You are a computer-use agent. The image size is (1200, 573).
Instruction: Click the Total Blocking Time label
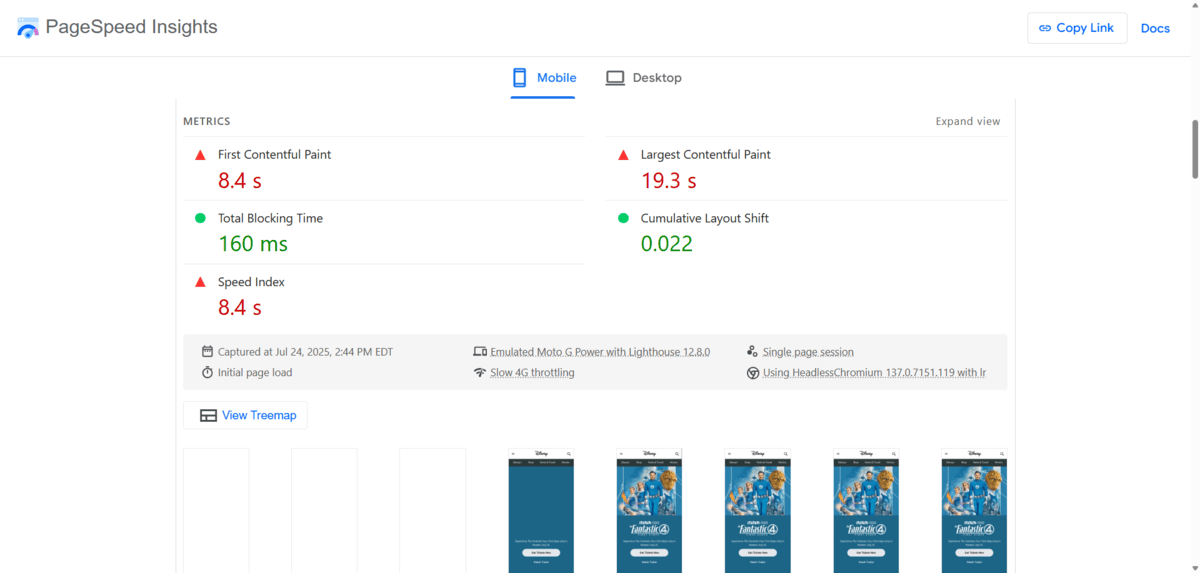tap(270, 218)
